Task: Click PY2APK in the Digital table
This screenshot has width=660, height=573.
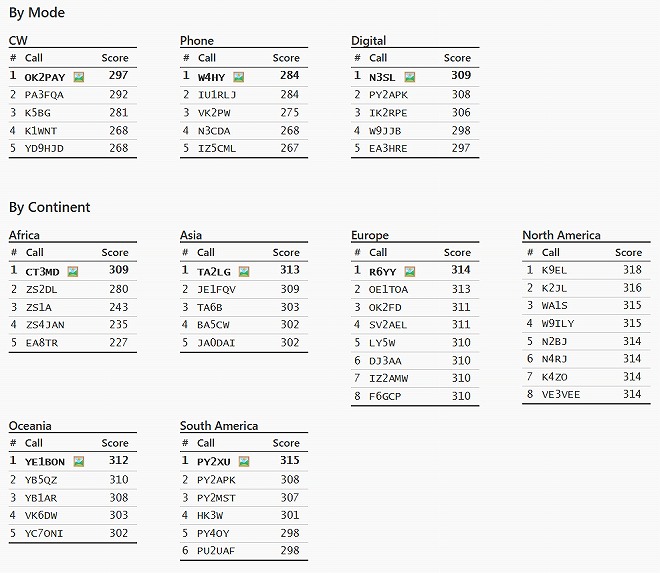Action: (389, 95)
